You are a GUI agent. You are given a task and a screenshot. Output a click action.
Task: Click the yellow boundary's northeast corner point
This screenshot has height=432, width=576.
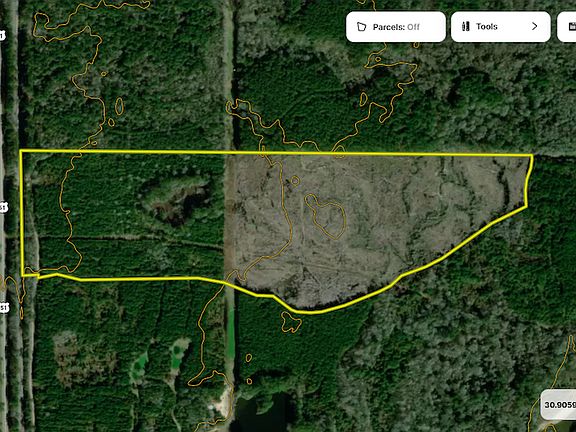[x=532, y=155]
